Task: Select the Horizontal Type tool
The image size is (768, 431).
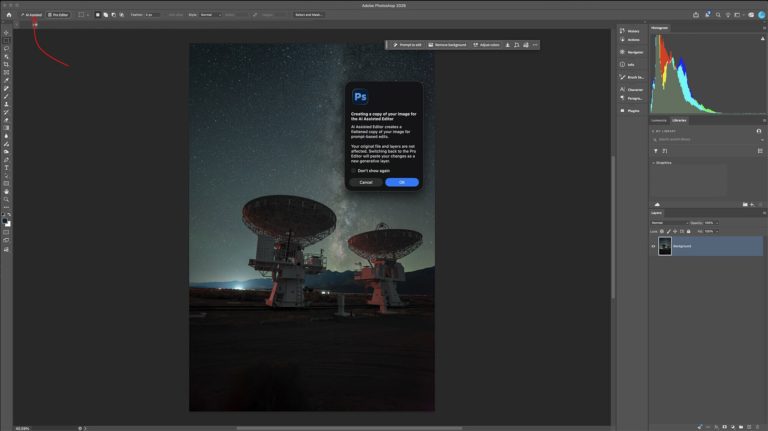Action: point(6,168)
